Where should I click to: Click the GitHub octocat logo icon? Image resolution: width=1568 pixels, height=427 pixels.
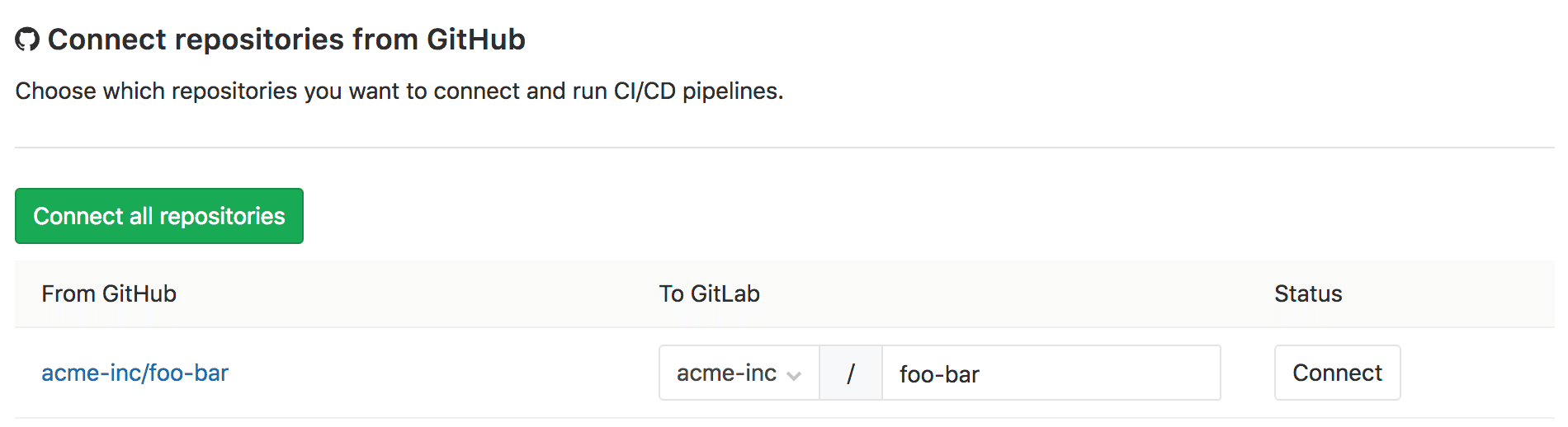tap(27, 40)
